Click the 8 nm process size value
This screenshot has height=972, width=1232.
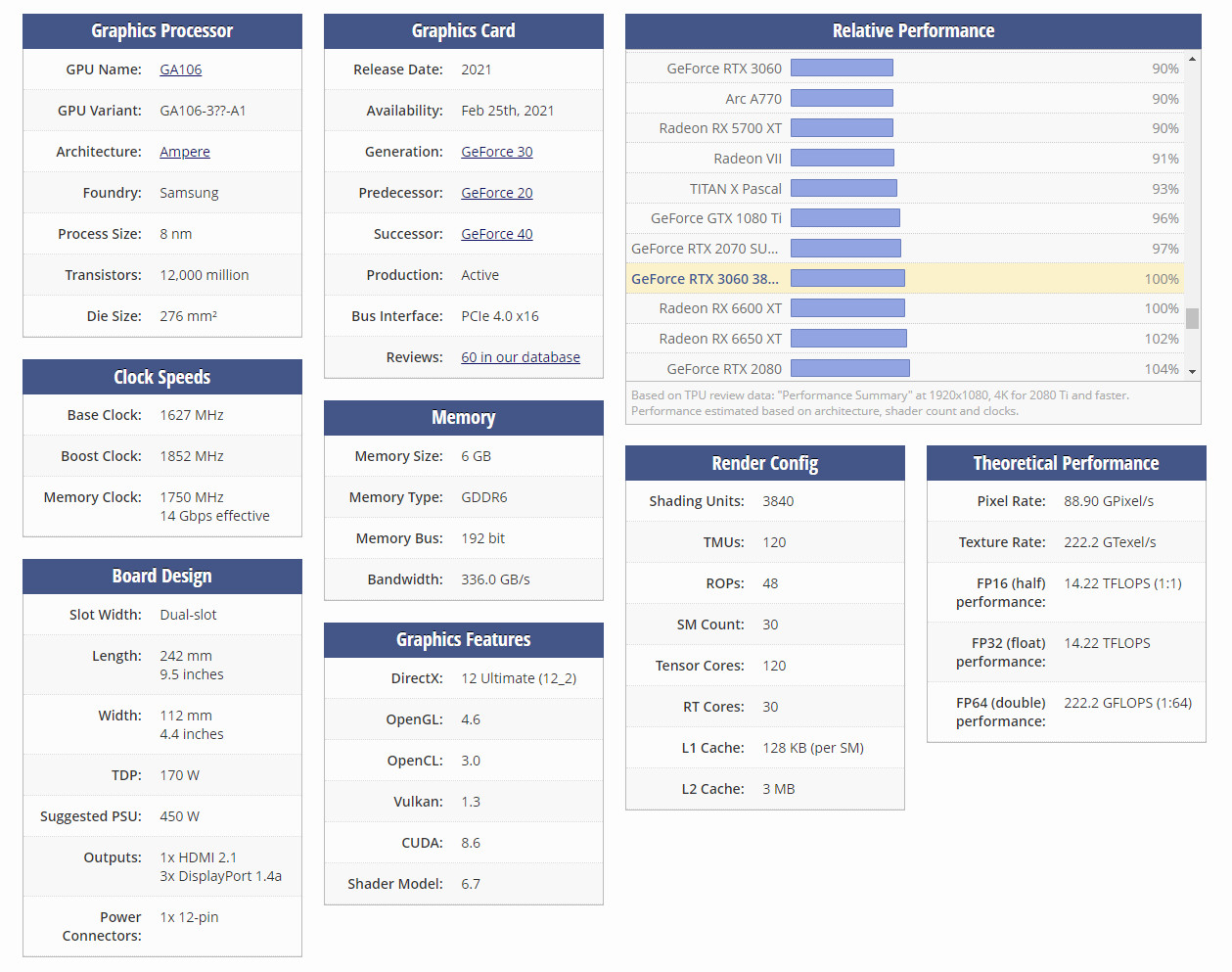click(x=176, y=234)
